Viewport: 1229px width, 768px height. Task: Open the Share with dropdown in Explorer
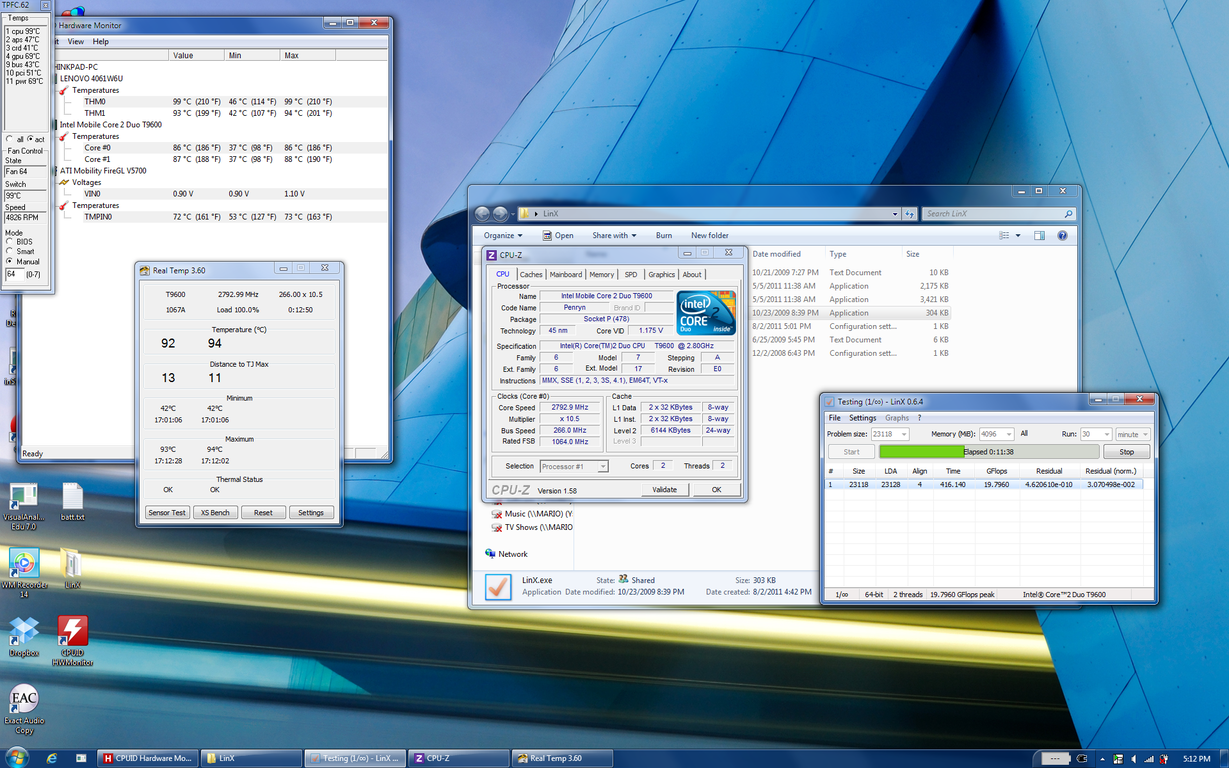(615, 236)
